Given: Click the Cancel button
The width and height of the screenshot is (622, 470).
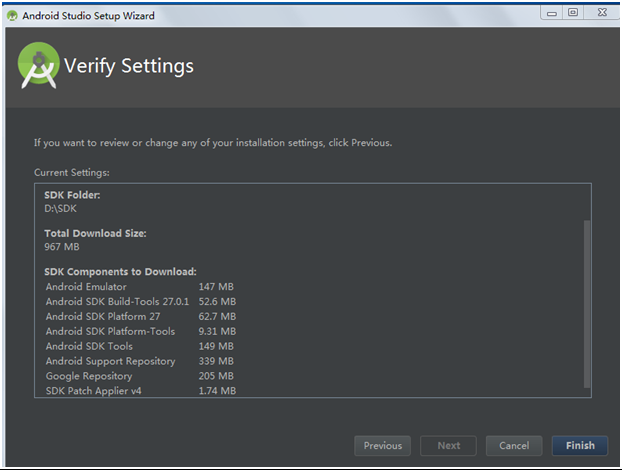Looking at the screenshot, I should coord(514,446).
